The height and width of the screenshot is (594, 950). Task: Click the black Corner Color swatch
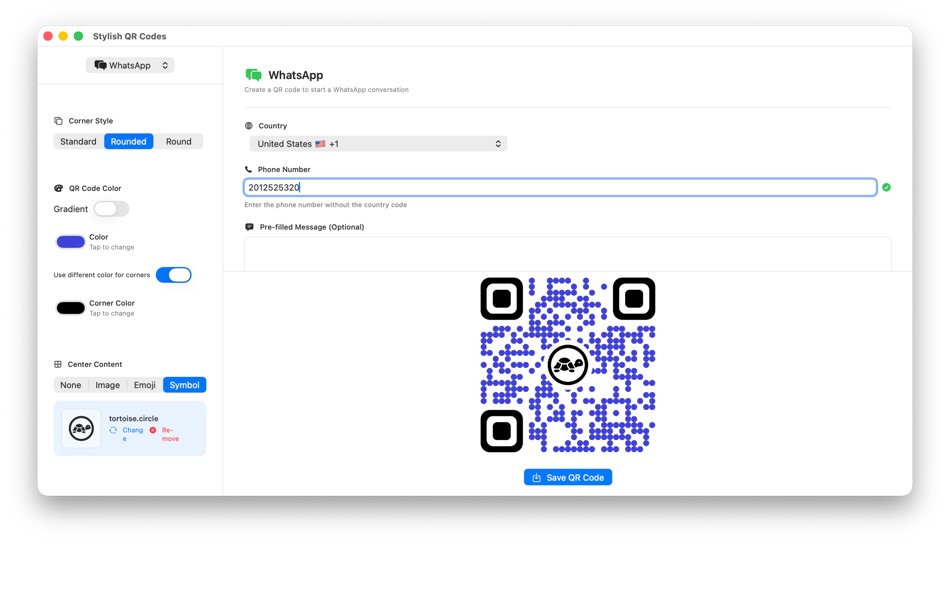[x=70, y=307]
